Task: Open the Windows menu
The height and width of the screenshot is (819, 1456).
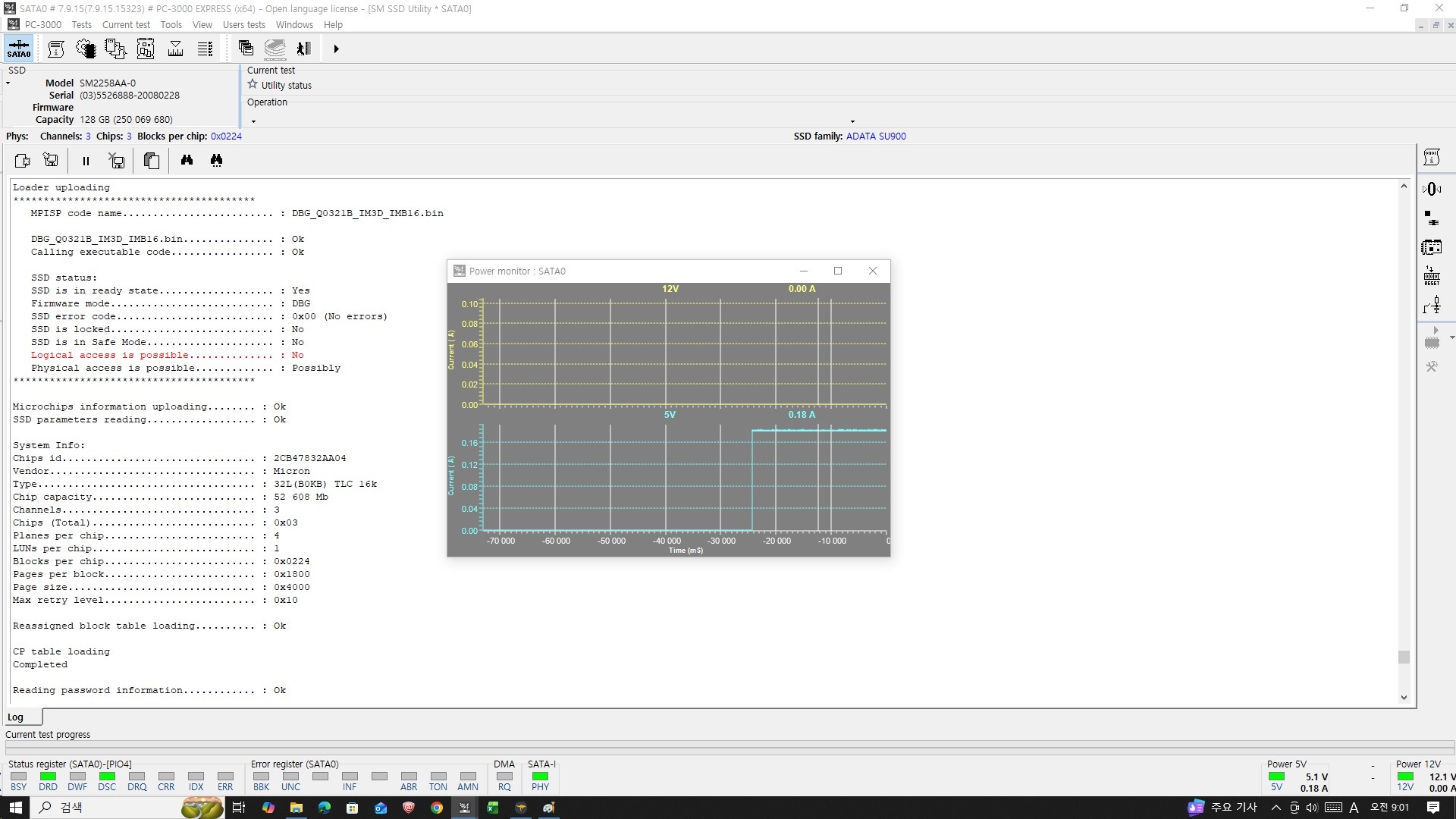Action: click(x=294, y=24)
